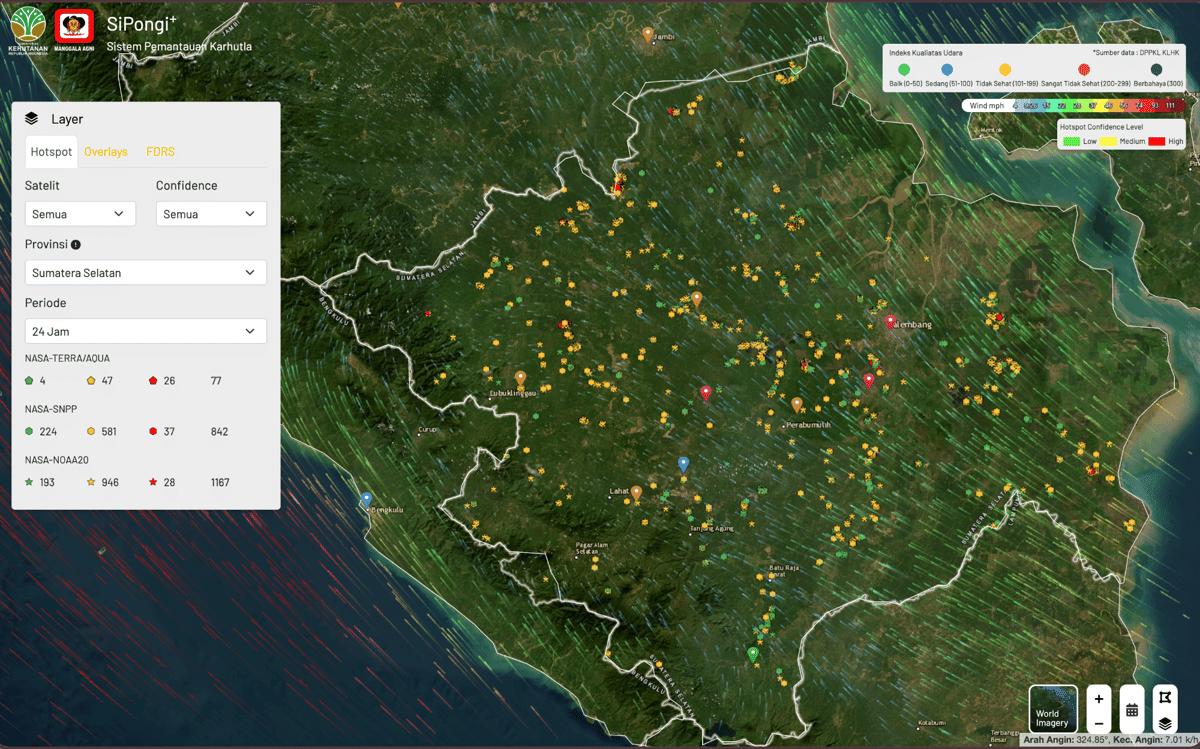This screenshot has height=749, width=1200.
Task: Click the yellow Medium confidence swatch
Action: (x=1108, y=141)
